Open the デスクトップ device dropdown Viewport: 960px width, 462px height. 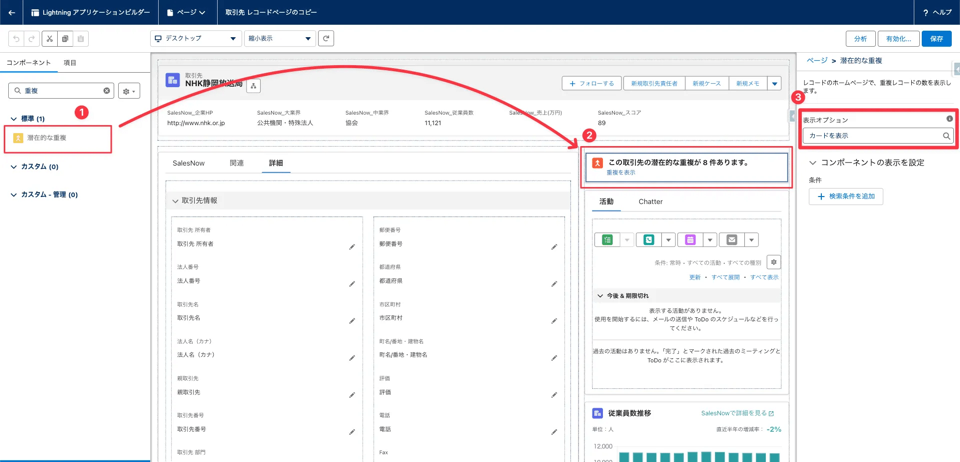(x=196, y=39)
